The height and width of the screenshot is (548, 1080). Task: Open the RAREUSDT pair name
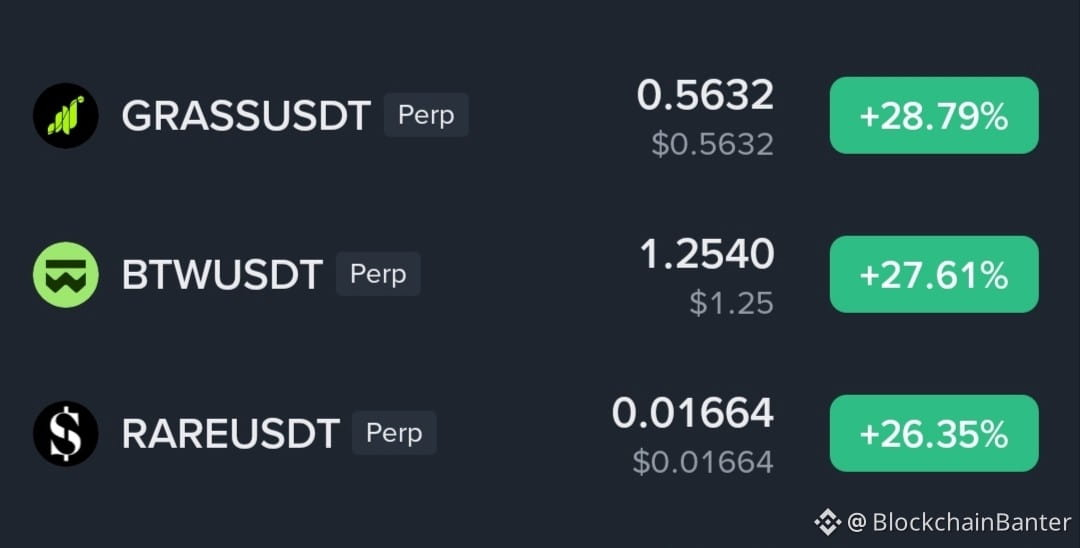pos(230,434)
